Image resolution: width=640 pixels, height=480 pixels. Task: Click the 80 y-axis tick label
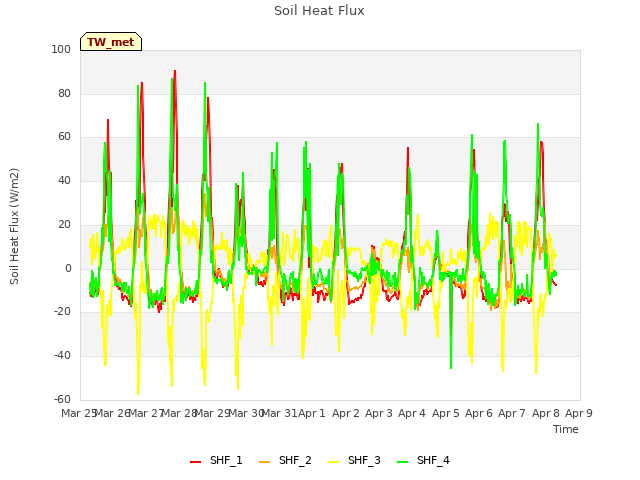click(64, 93)
